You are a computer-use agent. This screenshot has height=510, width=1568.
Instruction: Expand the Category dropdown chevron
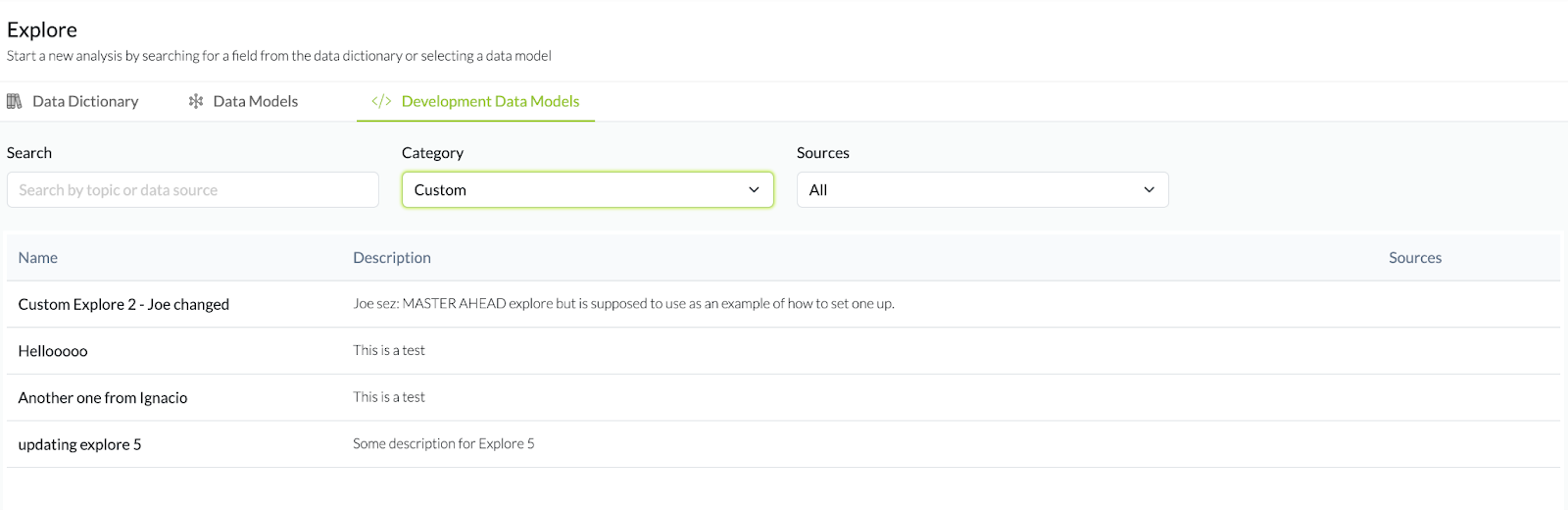(x=754, y=189)
